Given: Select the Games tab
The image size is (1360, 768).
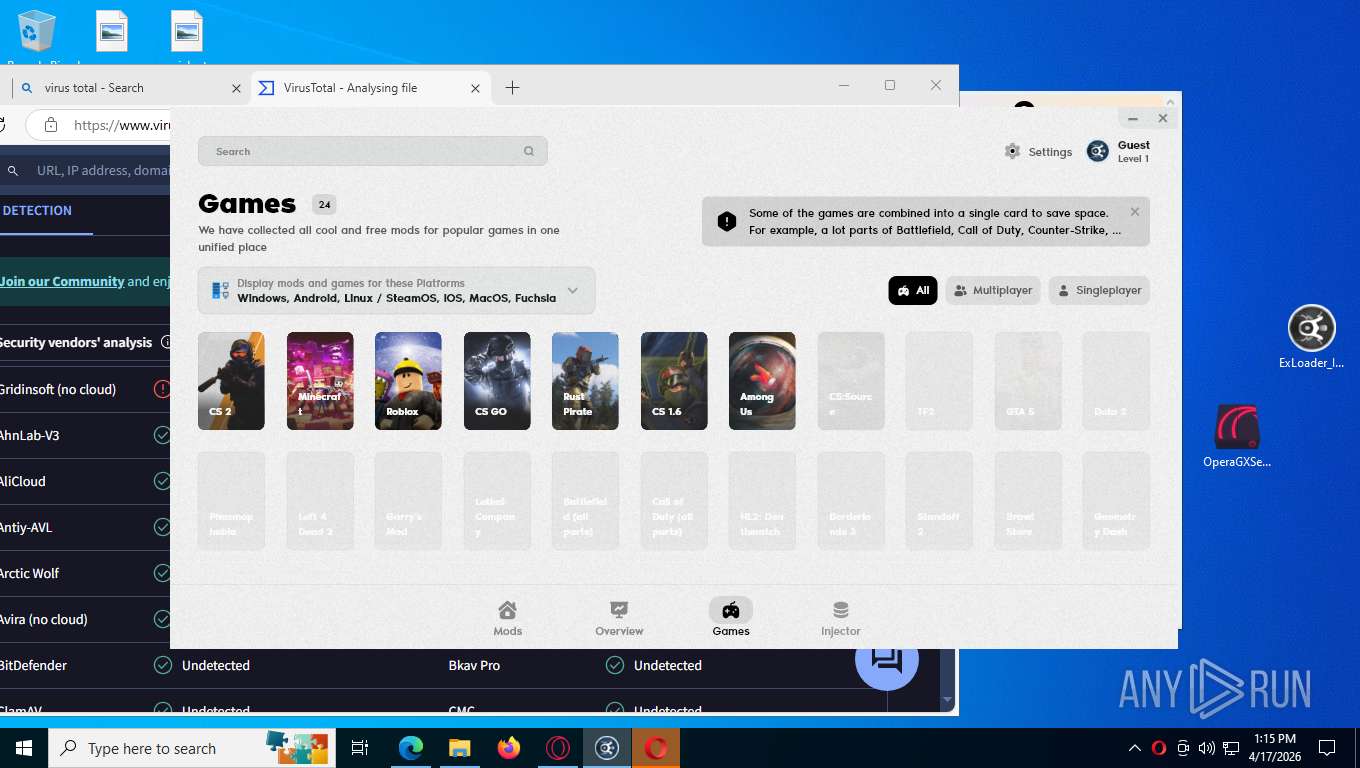Looking at the screenshot, I should [x=731, y=618].
